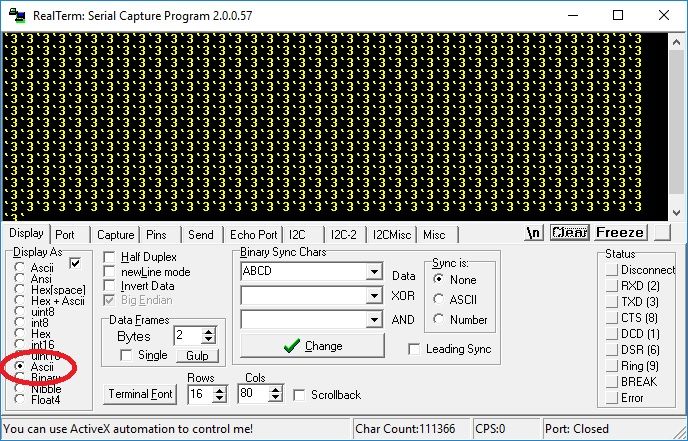Image resolution: width=688 pixels, height=441 pixels.
Task: Decrease Rows with the down spinner arrow
Action: [219, 398]
